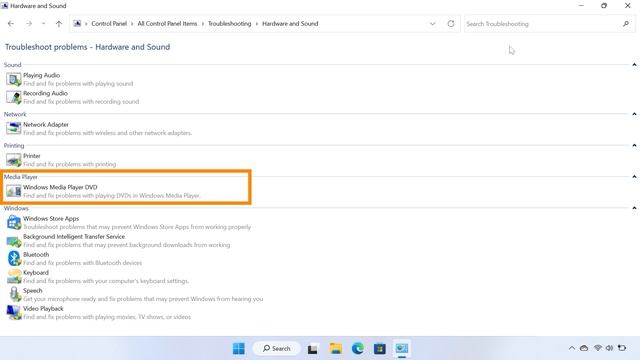
Task: Click the Network Adapter icon
Action: [x=13, y=128]
